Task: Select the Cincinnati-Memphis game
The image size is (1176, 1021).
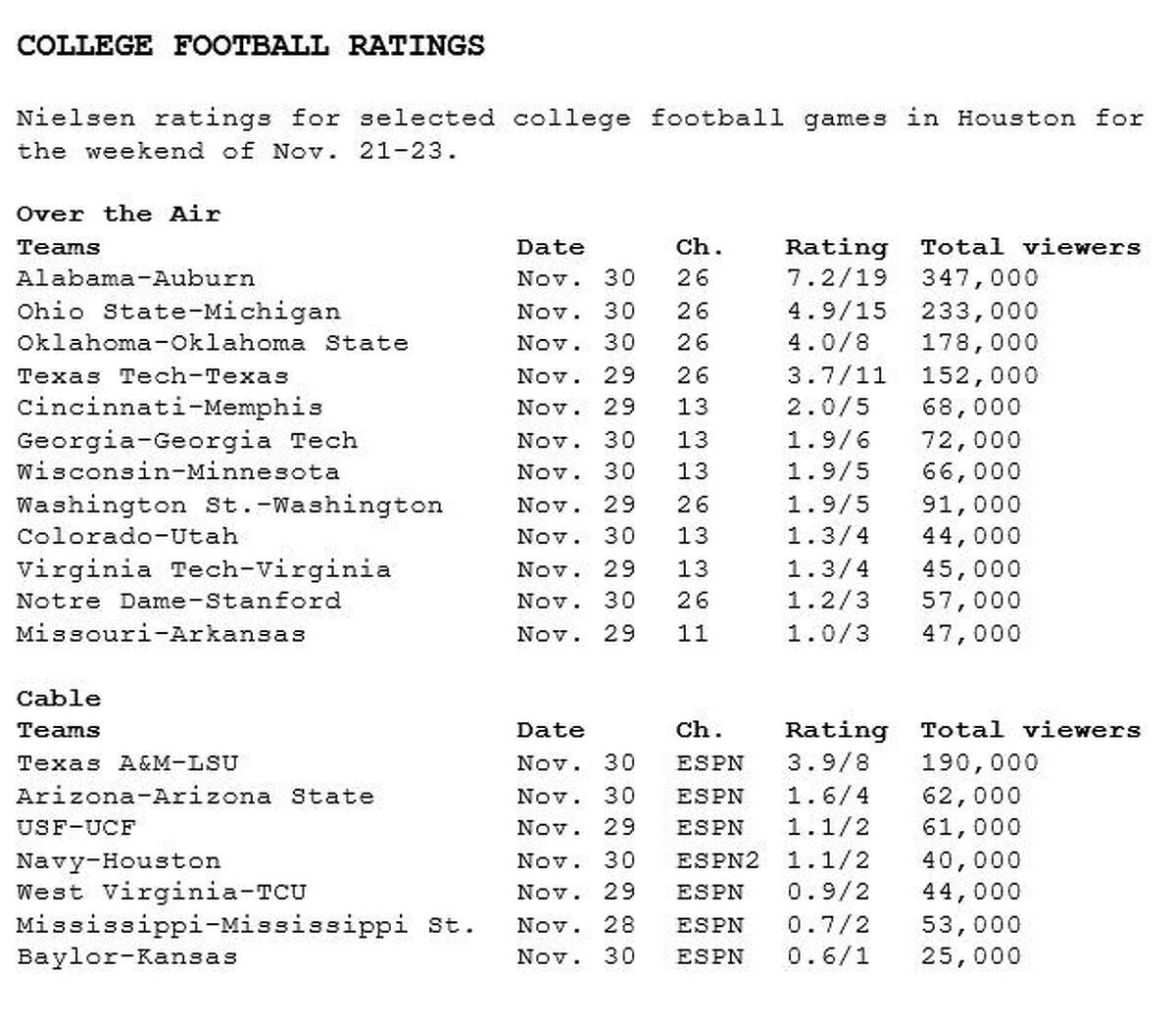Action: pos(170,408)
